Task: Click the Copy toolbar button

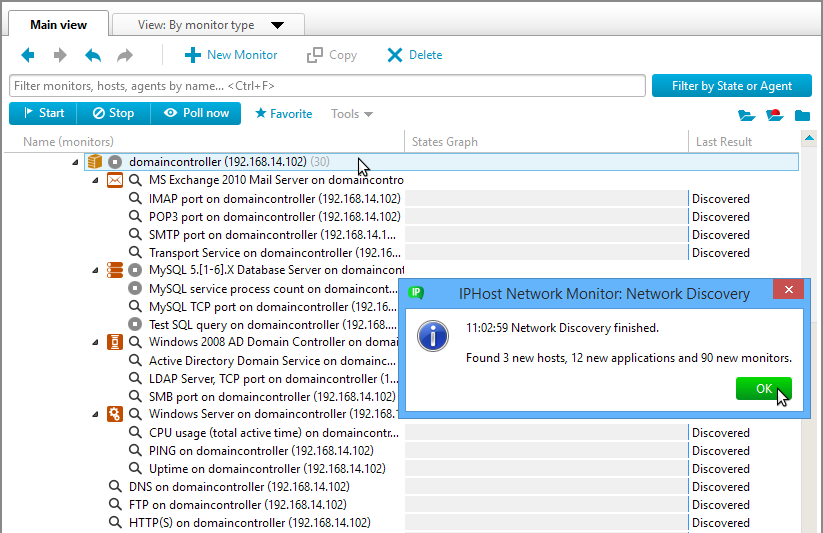Action: point(332,55)
